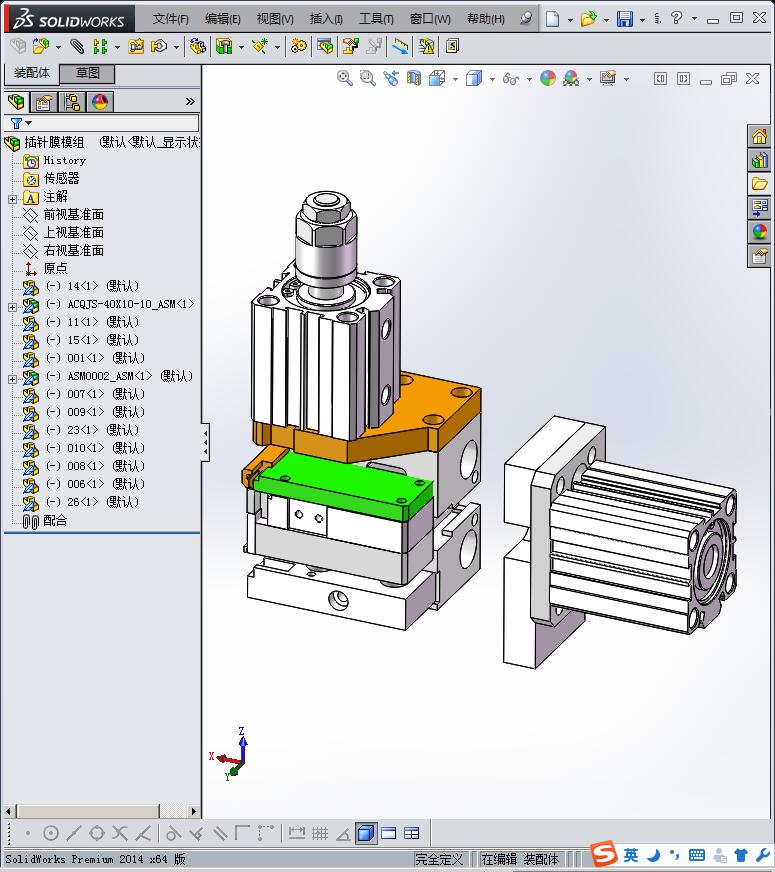Open Design Library icon in task pane
Image resolution: width=775 pixels, height=872 pixels.
tap(759, 160)
